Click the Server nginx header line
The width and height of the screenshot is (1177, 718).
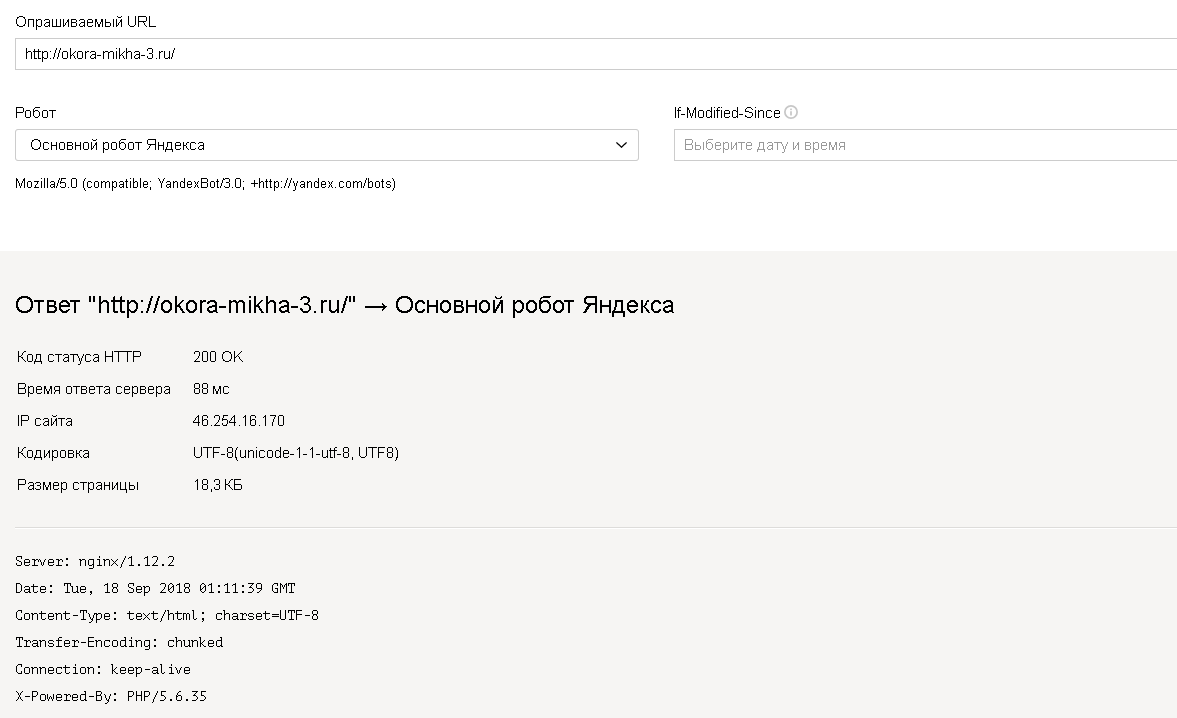click(x=95, y=562)
